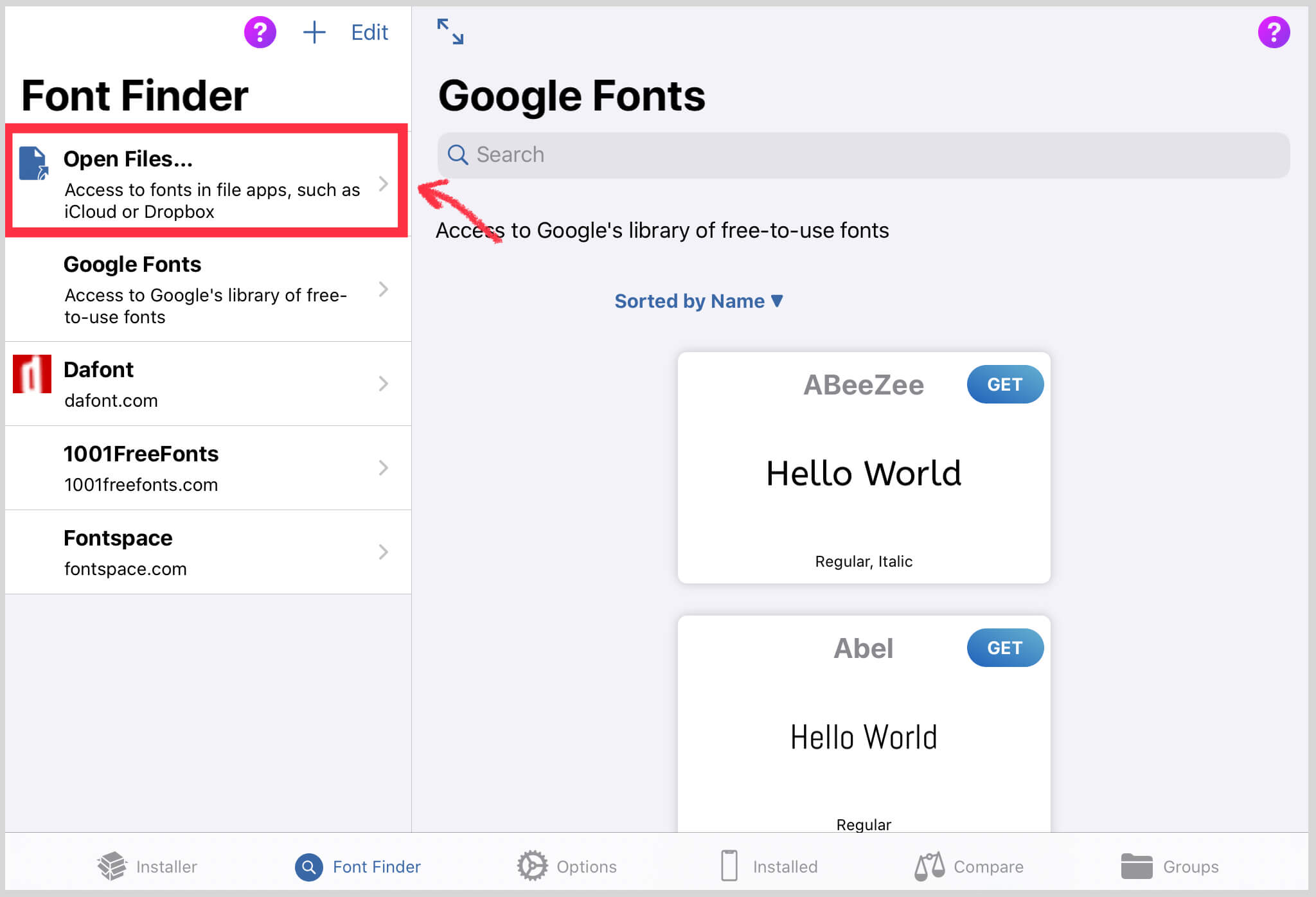Expand the Google Fonts row chevron

(x=384, y=290)
